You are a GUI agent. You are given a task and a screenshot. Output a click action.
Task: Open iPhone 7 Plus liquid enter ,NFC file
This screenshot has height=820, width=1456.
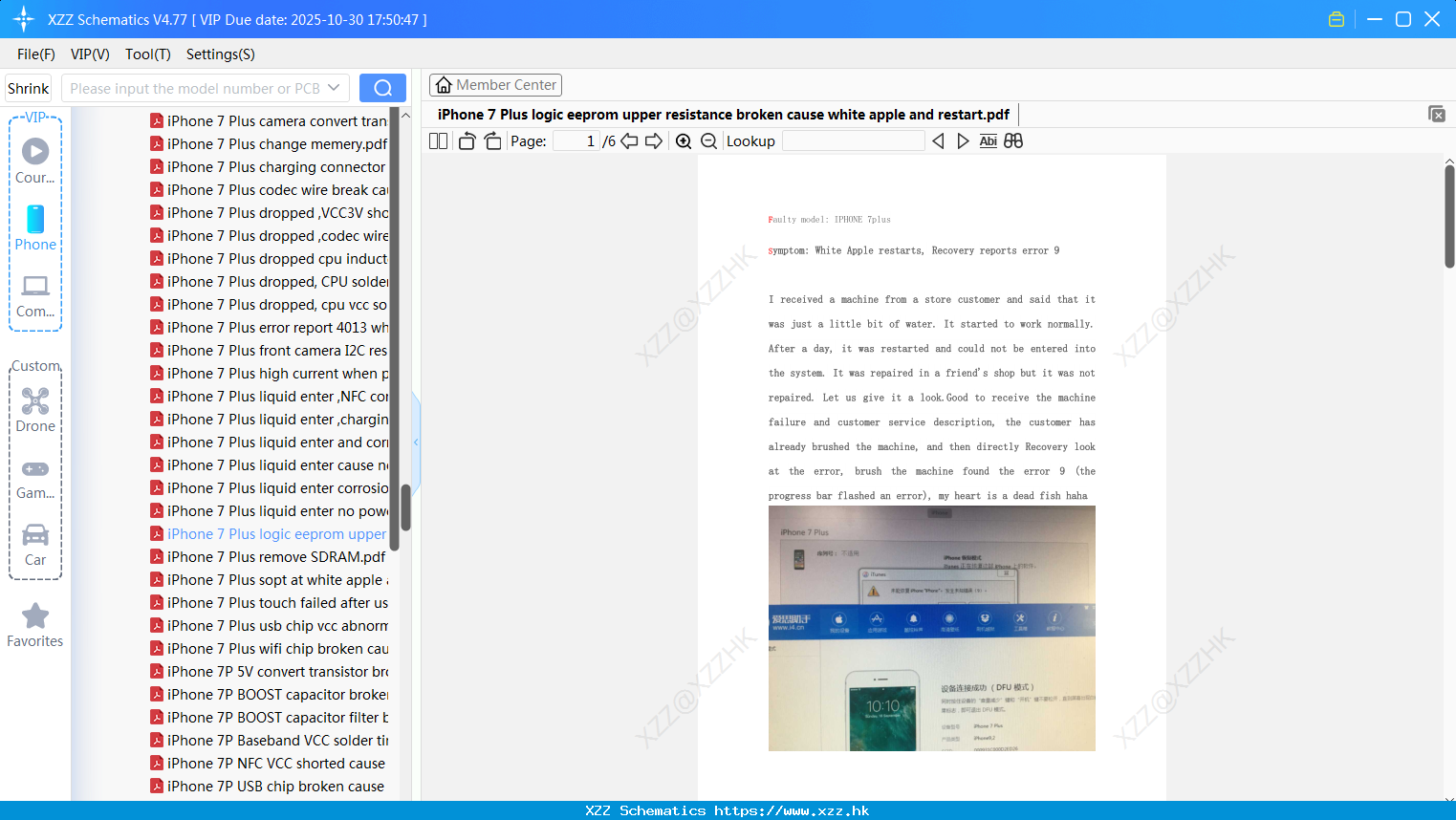pyautogui.click(x=269, y=397)
